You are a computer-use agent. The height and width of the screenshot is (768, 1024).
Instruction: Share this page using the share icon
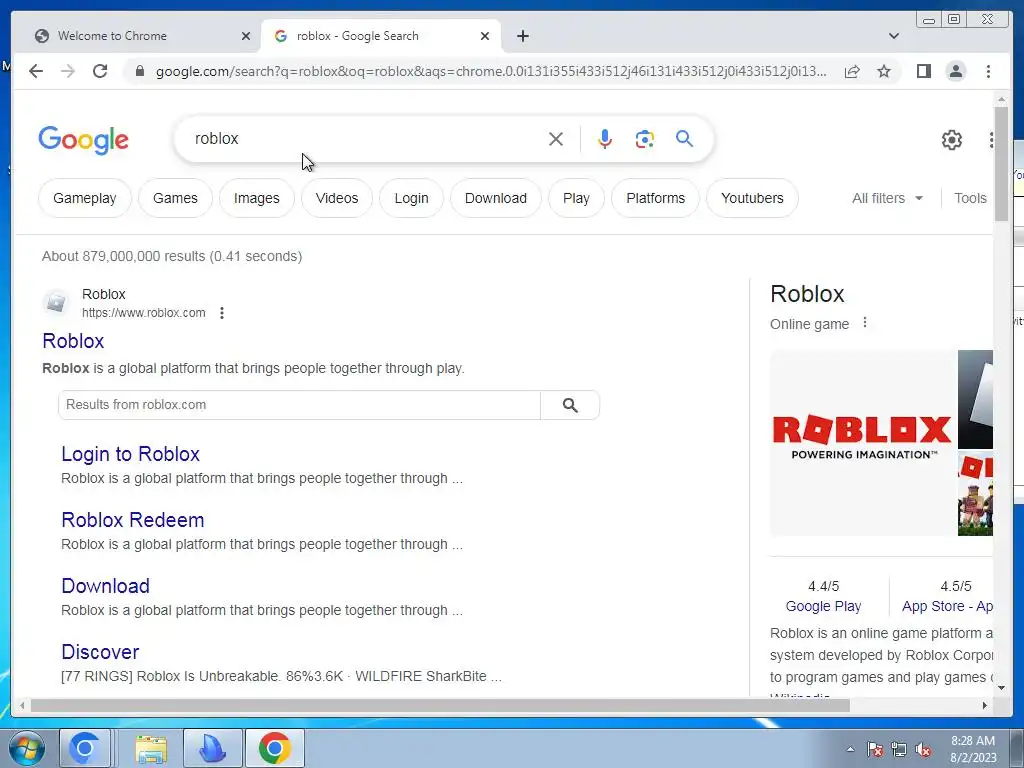tap(852, 71)
